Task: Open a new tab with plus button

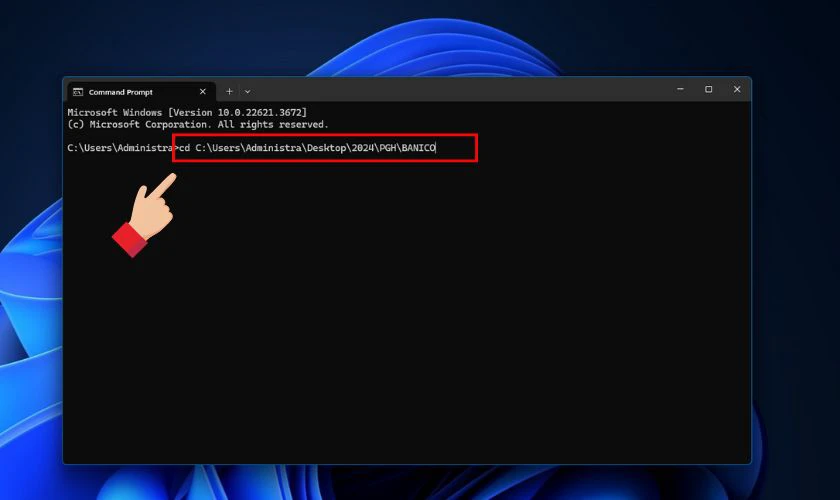Action: point(229,92)
